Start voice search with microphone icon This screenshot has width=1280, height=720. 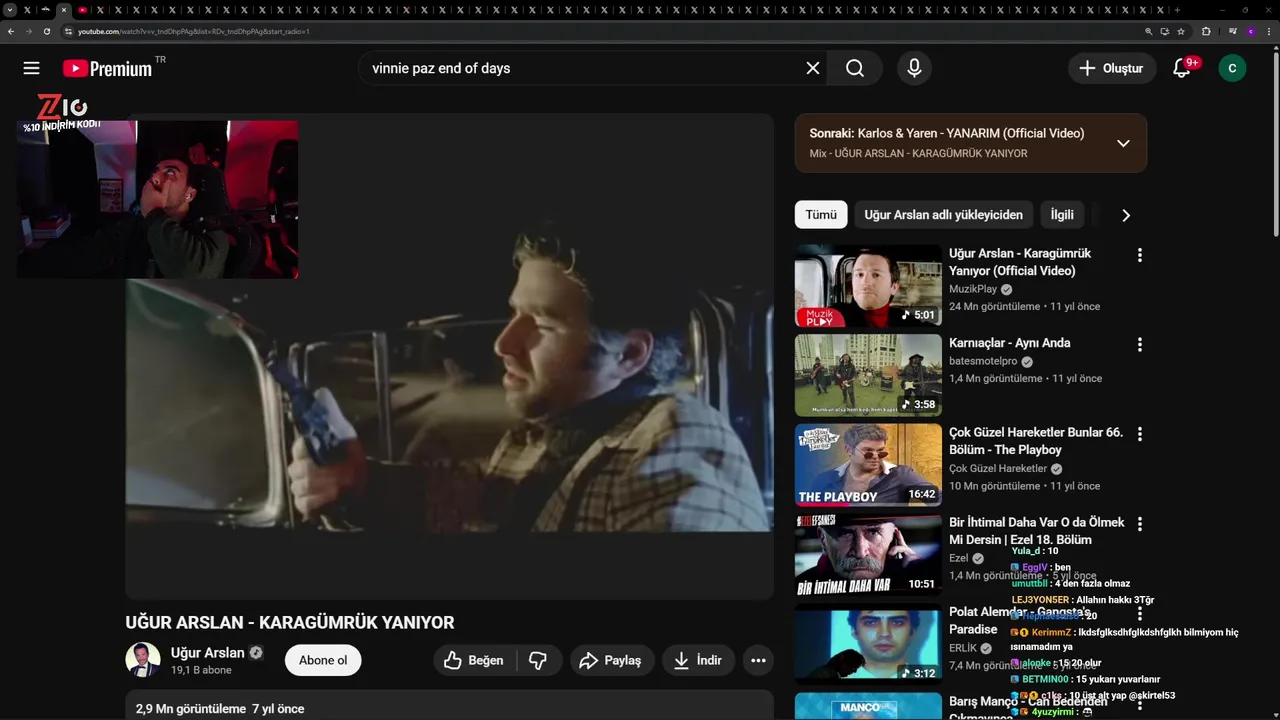click(x=914, y=68)
